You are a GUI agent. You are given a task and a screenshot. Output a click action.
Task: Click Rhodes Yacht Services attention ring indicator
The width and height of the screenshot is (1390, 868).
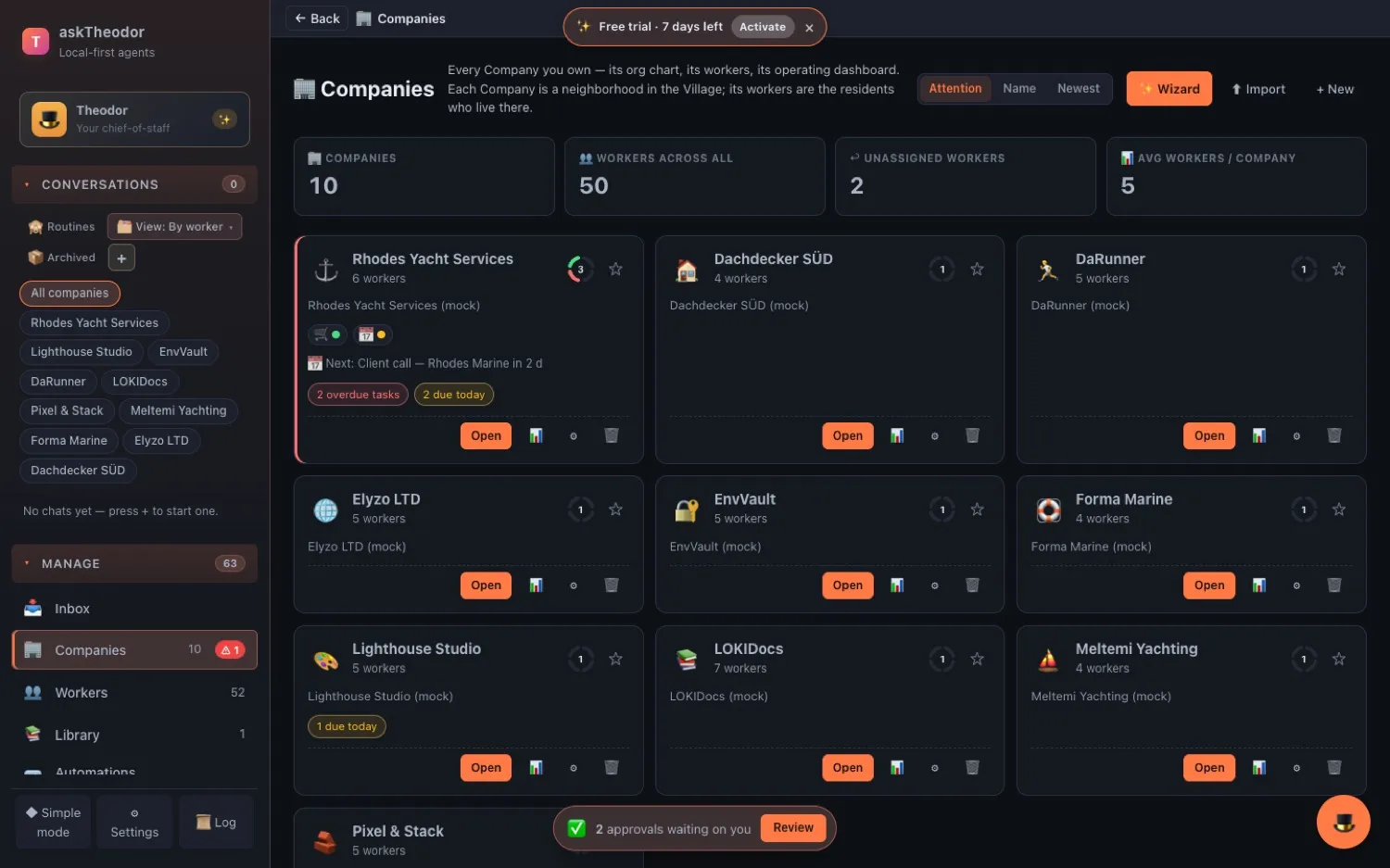(x=580, y=270)
